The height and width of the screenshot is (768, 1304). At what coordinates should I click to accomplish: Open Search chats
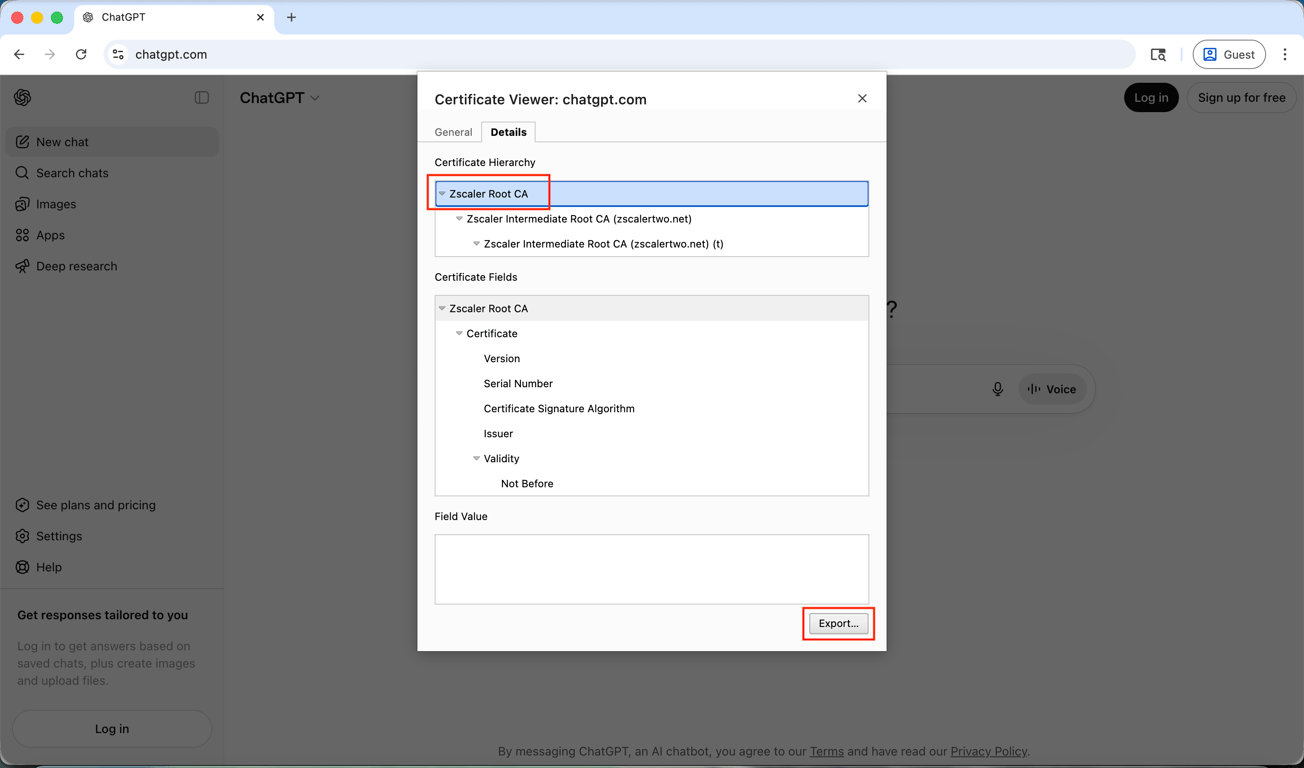click(x=112, y=173)
